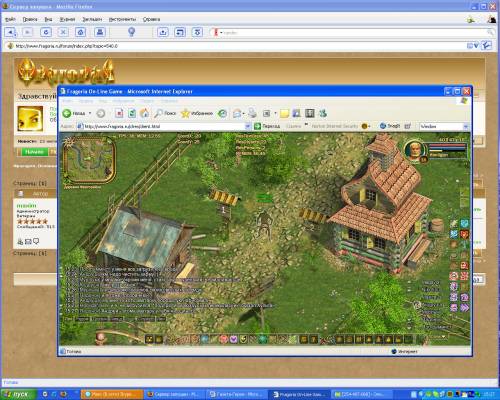Screen dimensions: 500x400
Task: Stop loading with Firefox's X button
Action: [x=63, y=32]
